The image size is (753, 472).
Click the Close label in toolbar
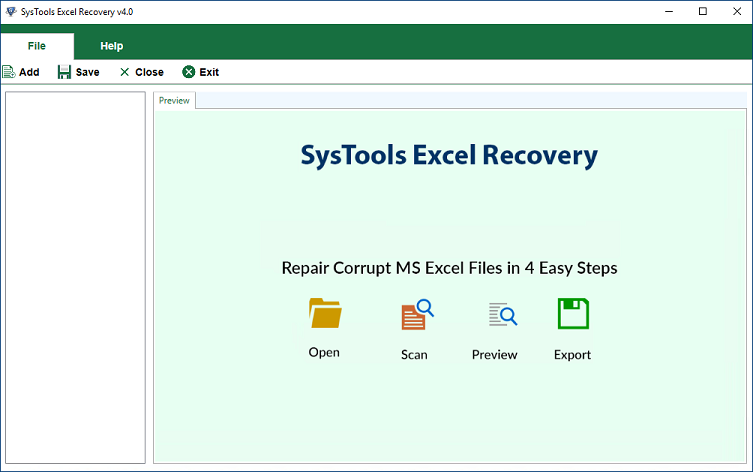[149, 72]
